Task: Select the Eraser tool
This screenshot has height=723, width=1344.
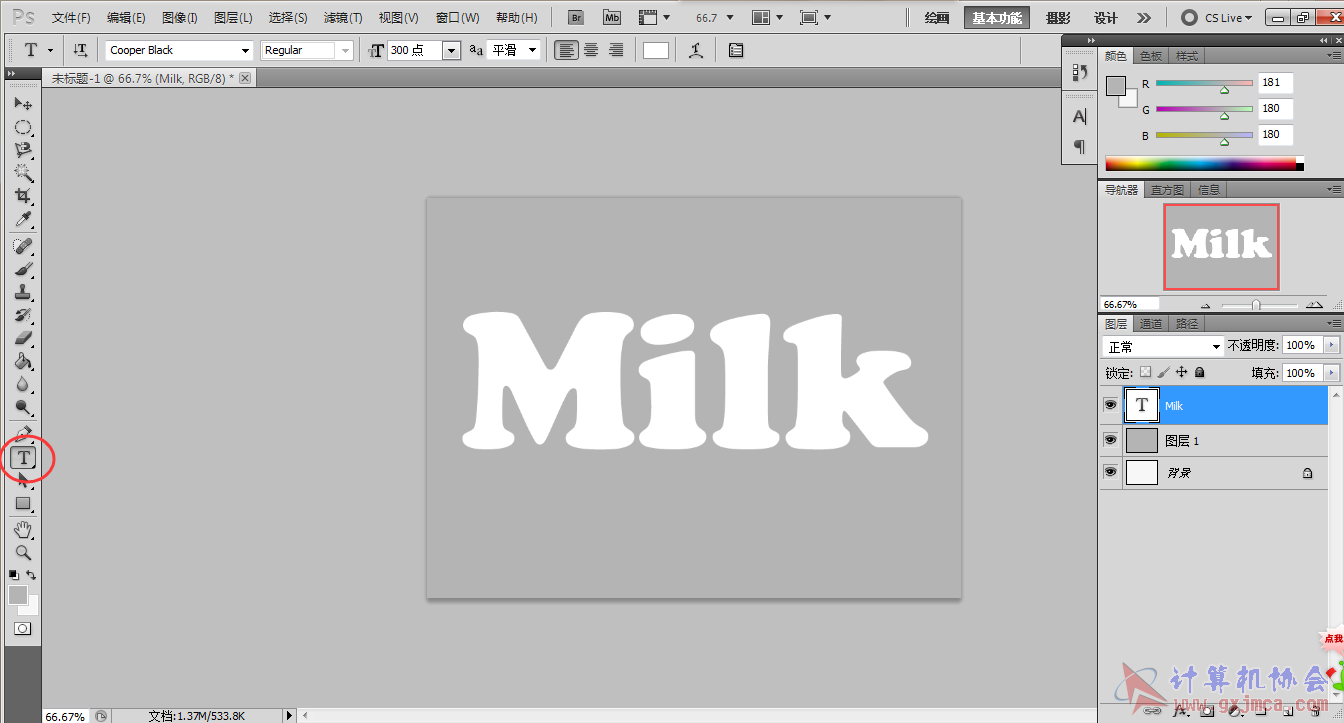Action: pyautogui.click(x=22, y=338)
